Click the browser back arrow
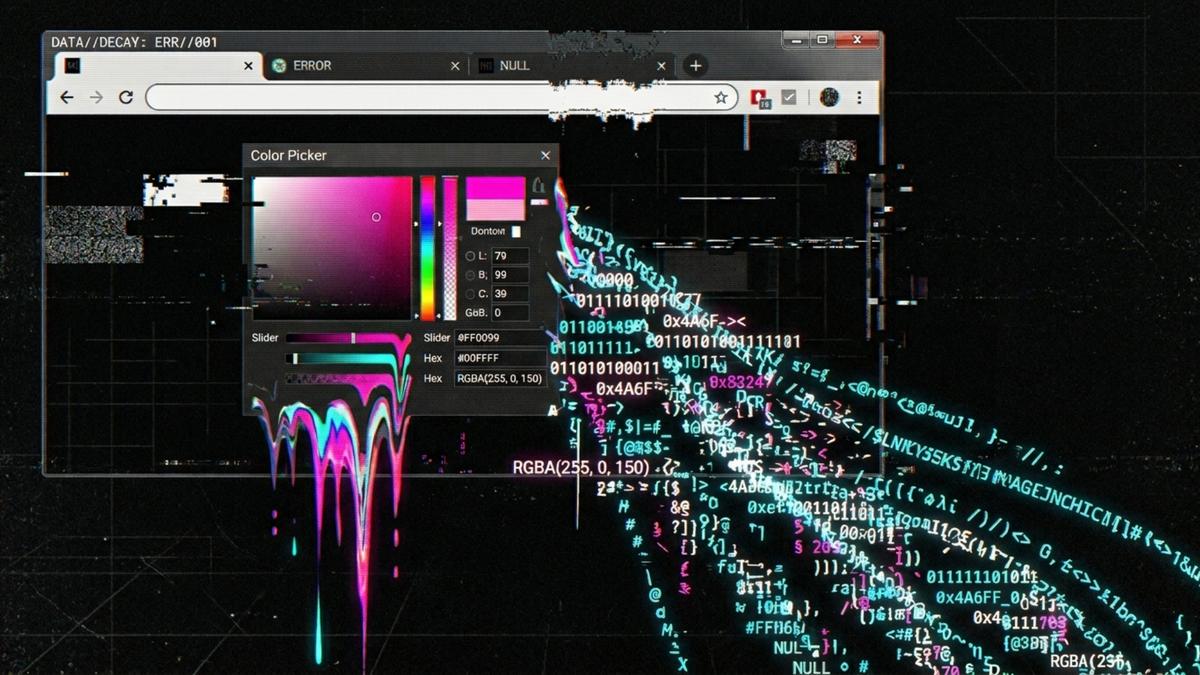Image resolution: width=1200 pixels, height=675 pixels. [66, 97]
